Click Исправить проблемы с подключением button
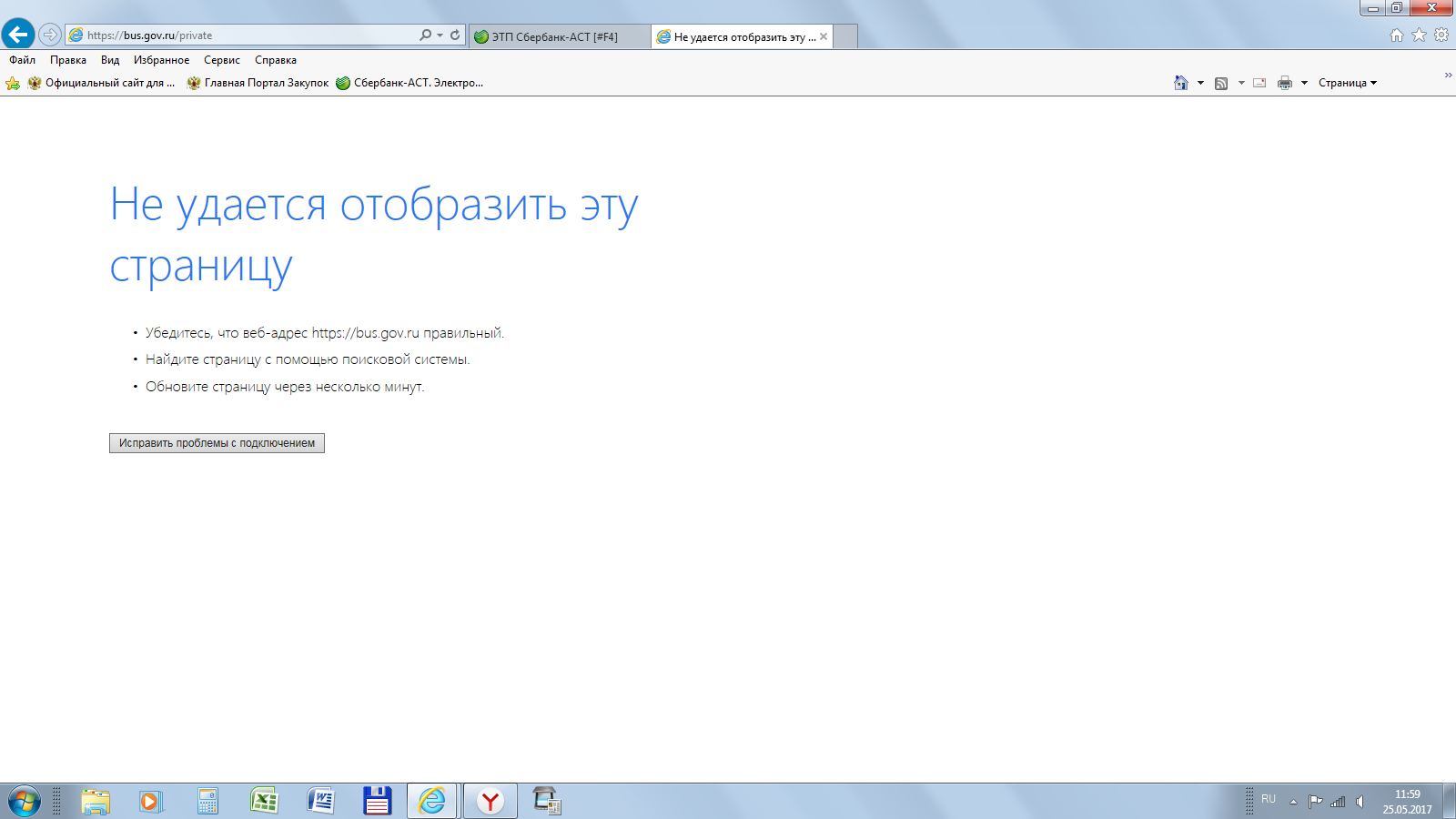Viewport: 1456px width, 819px height. click(x=217, y=443)
